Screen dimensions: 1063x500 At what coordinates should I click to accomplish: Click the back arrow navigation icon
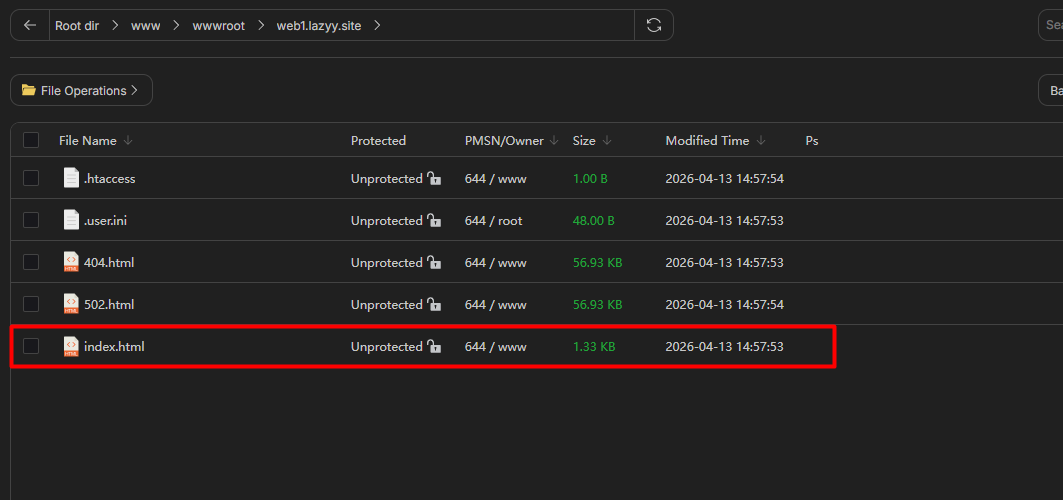(30, 25)
